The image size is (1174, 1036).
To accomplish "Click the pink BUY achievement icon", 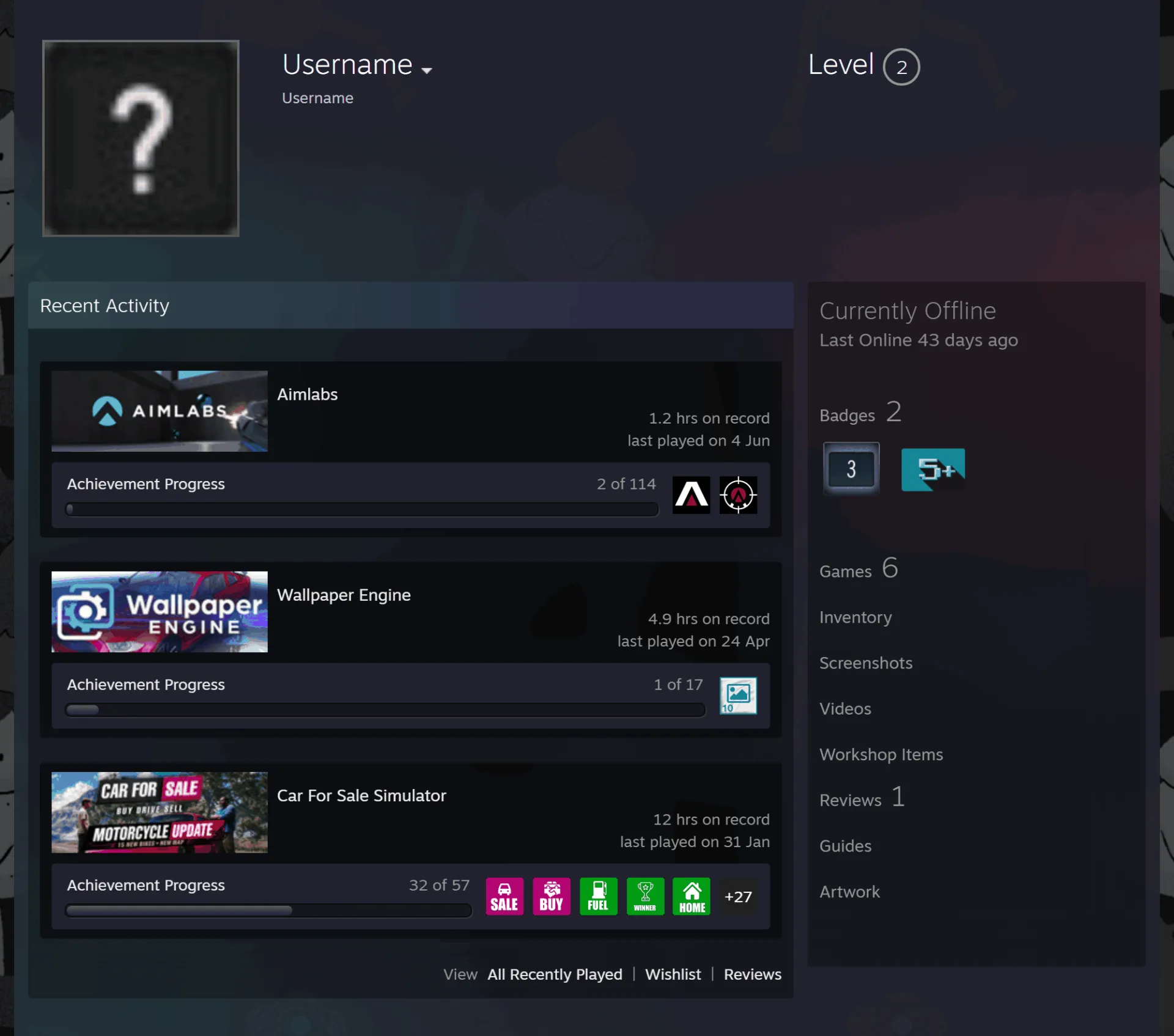I will [x=552, y=896].
